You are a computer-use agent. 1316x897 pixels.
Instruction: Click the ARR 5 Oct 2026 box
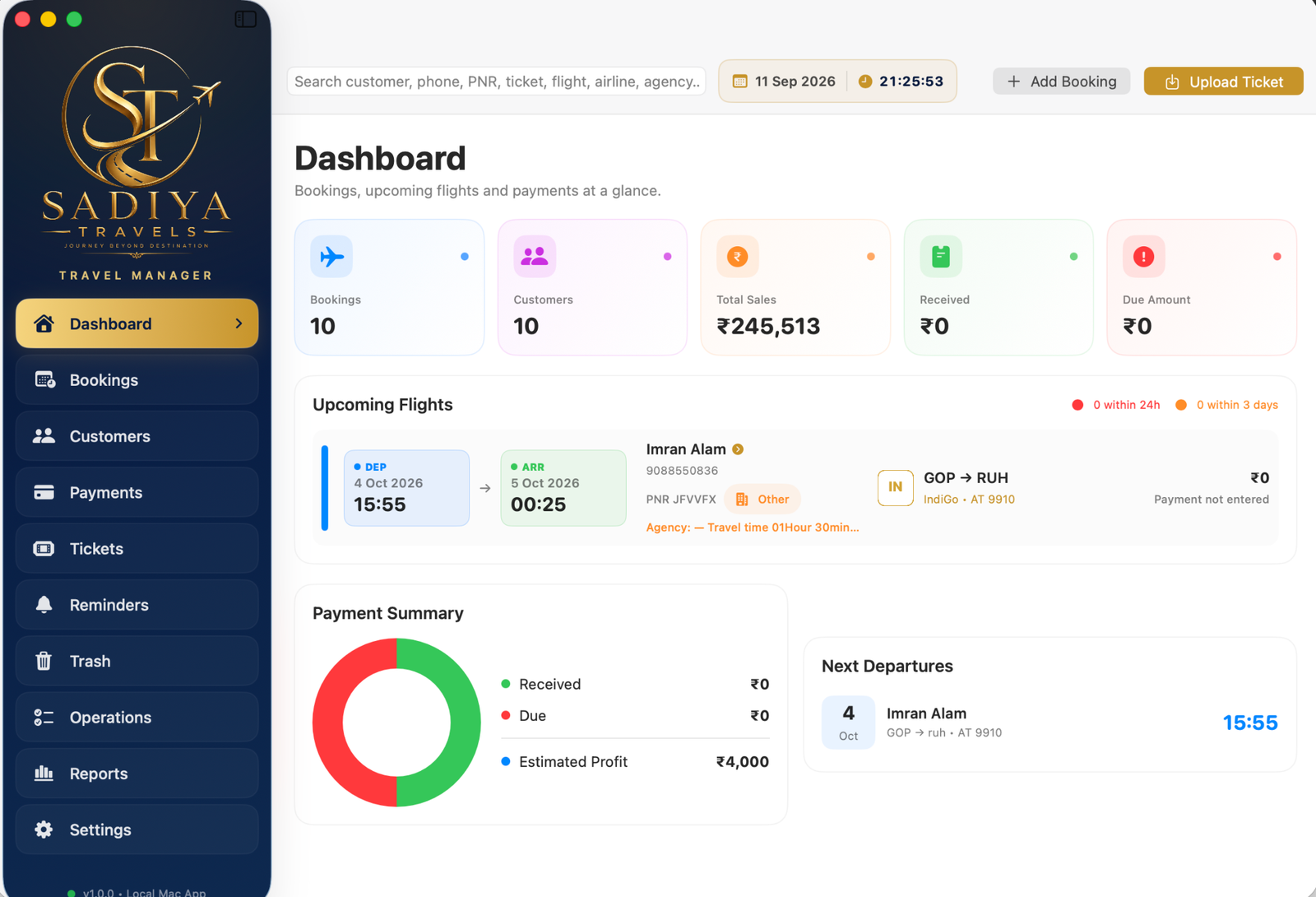coord(563,488)
